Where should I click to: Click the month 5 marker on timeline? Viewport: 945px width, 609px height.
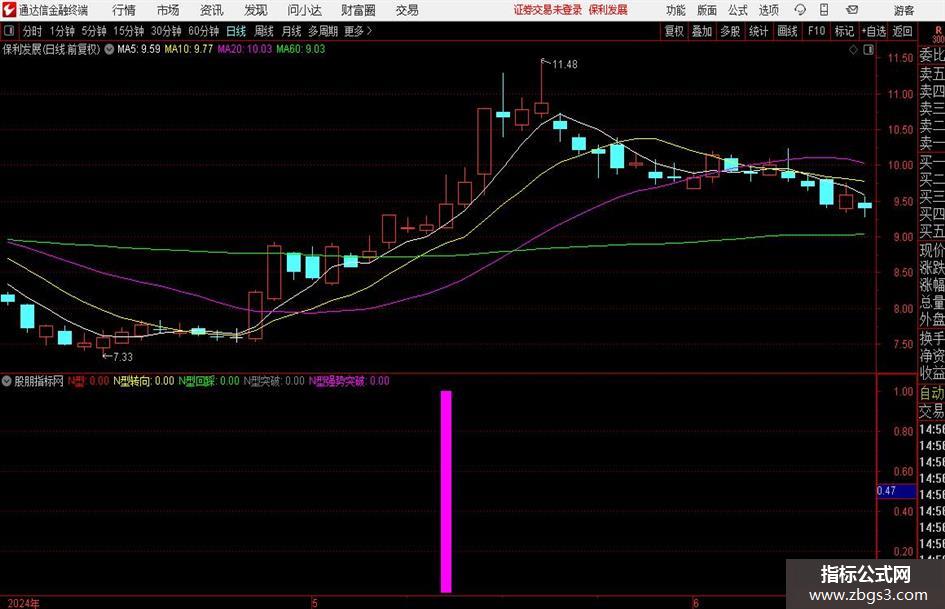click(x=314, y=603)
